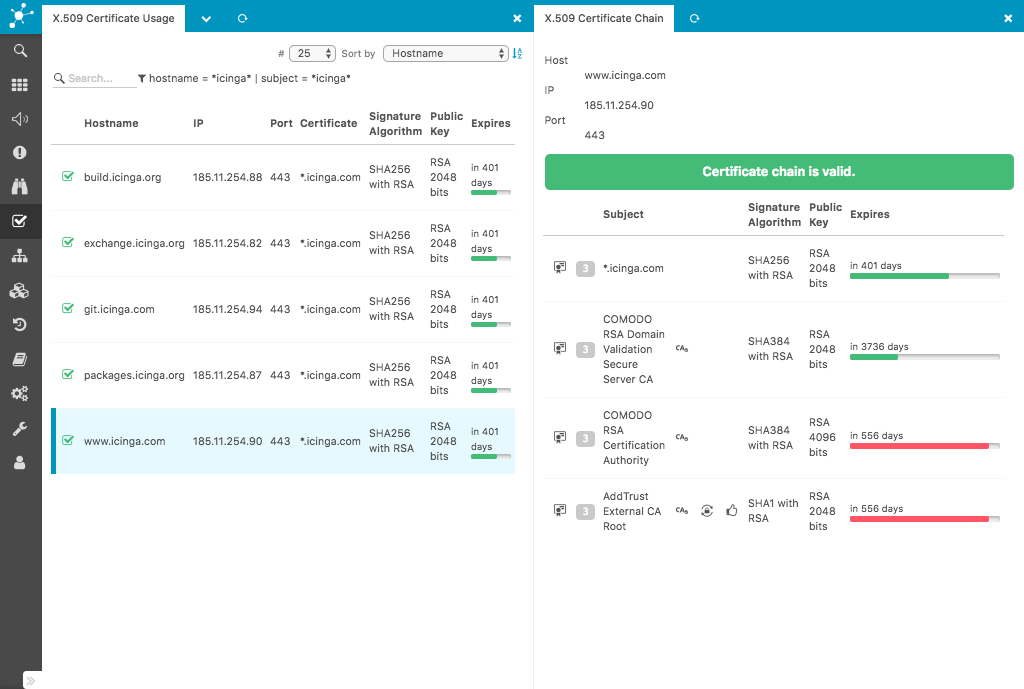The image size is (1024, 689).
Task: Click the green check for git.icinga.com
Action: point(68,308)
